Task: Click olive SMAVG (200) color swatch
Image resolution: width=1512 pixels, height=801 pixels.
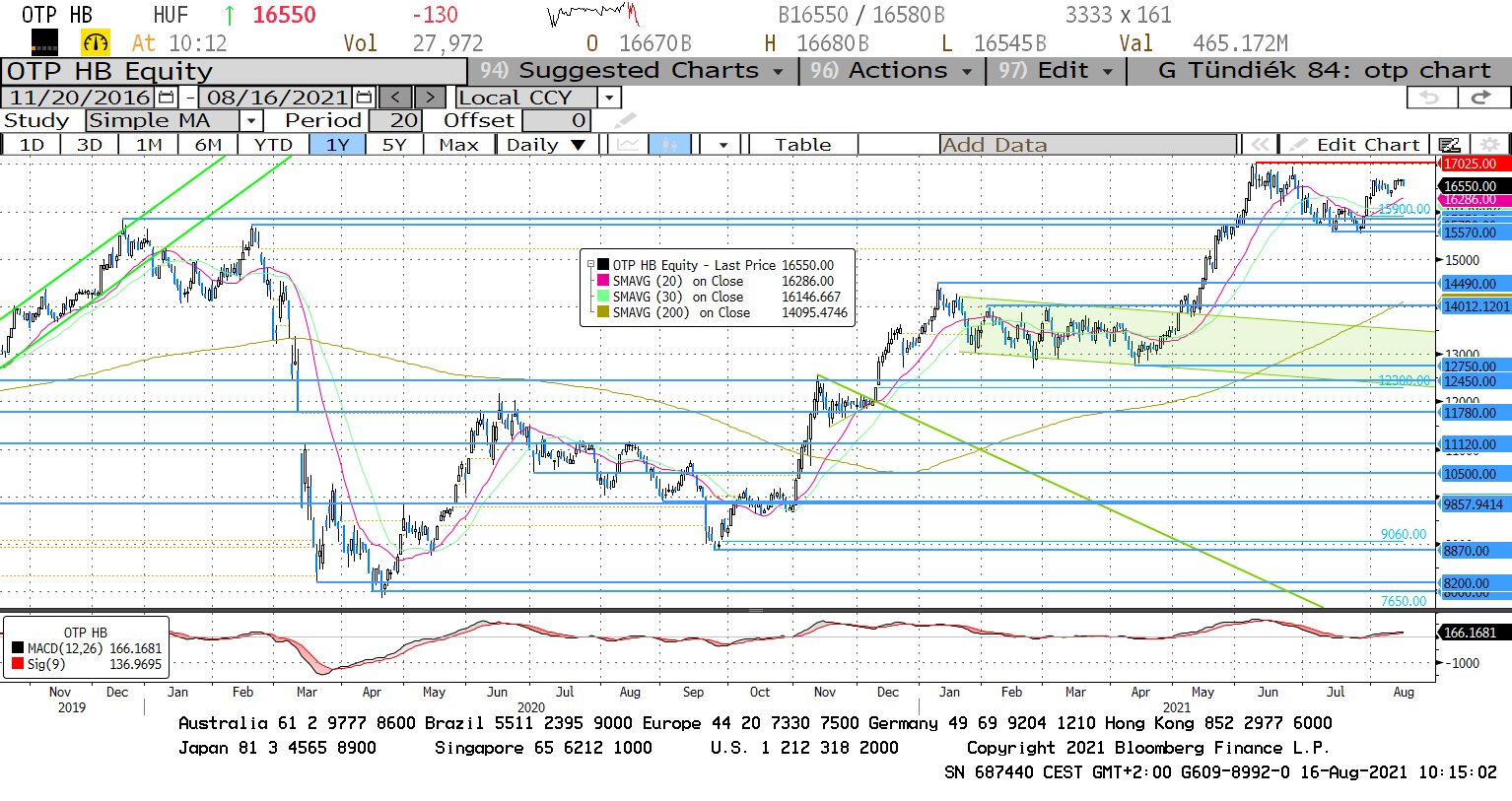Action: point(603,312)
